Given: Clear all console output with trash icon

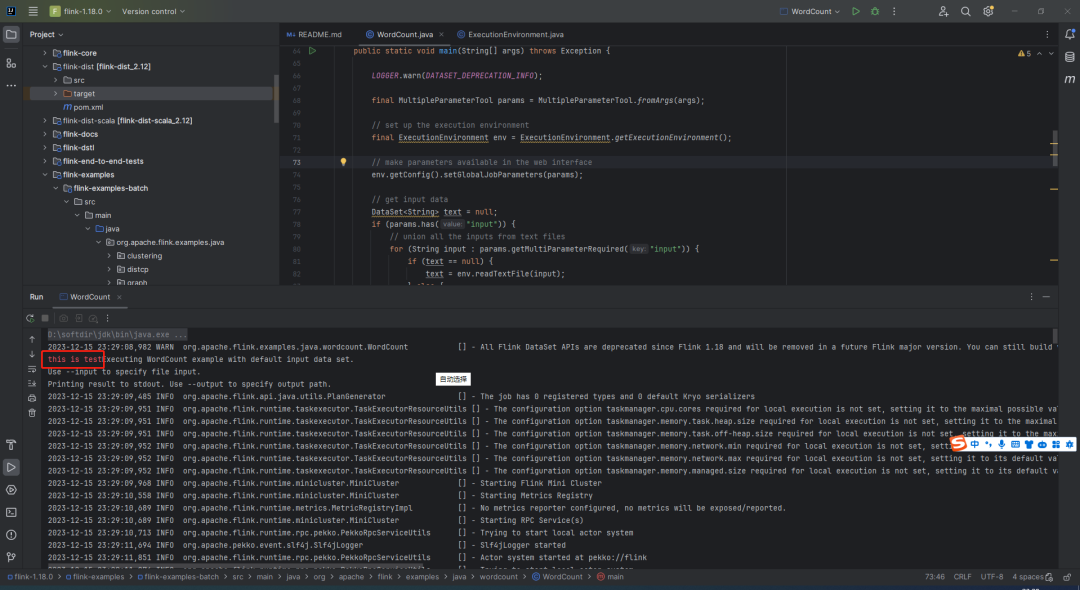Looking at the screenshot, I should (x=32, y=412).
